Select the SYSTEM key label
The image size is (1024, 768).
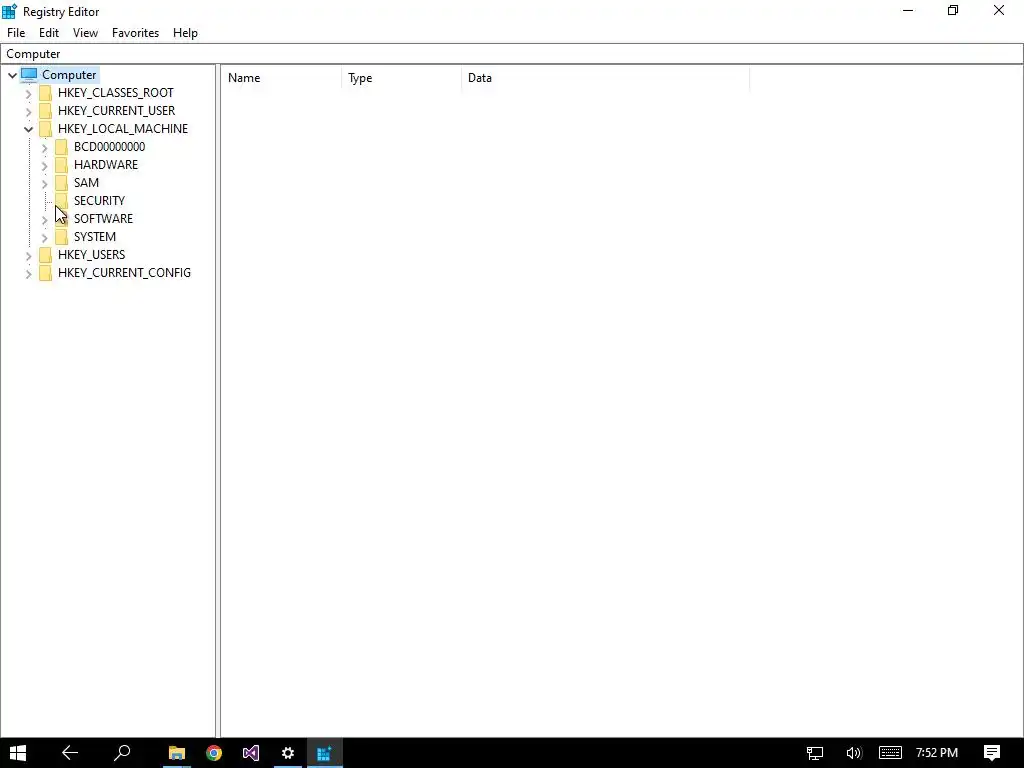(95, 236)
